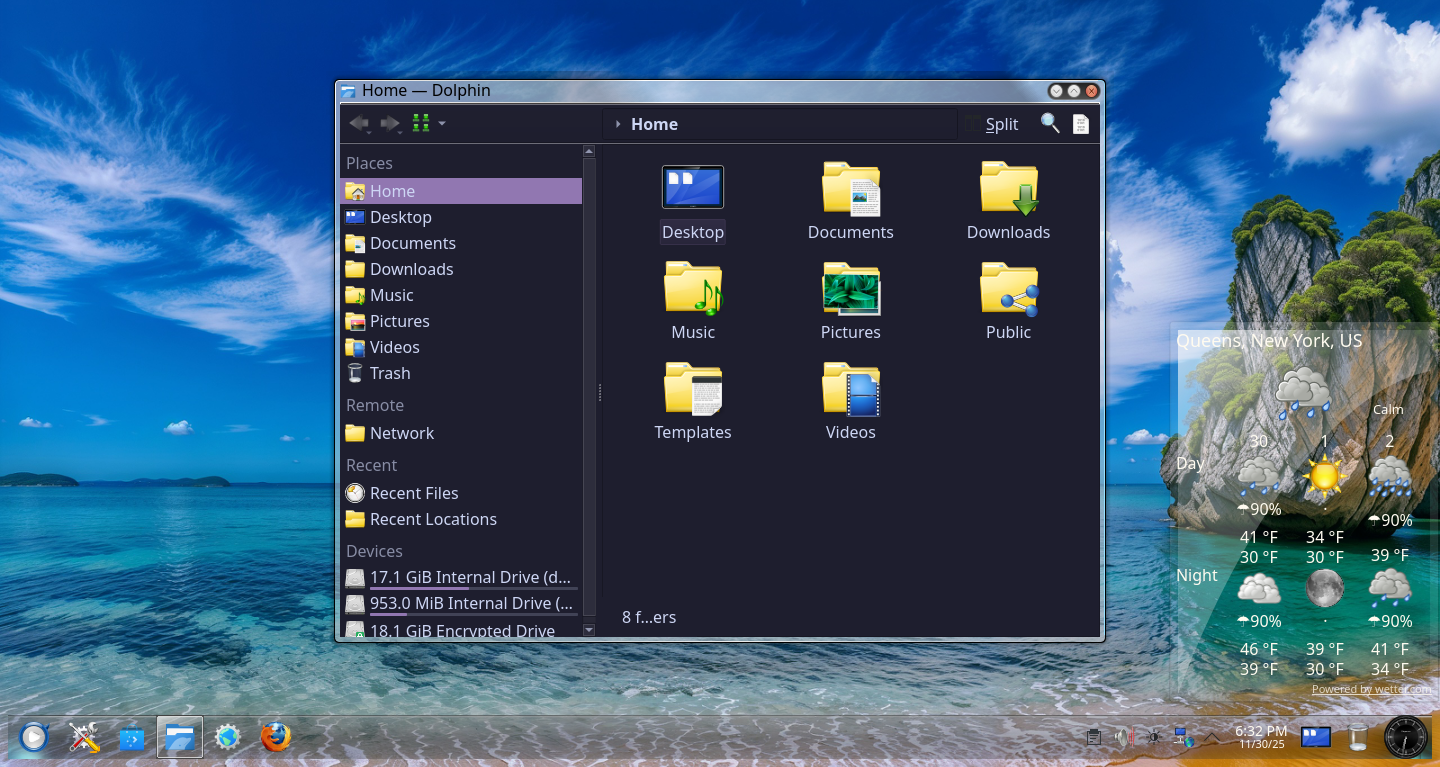Click the search magnifier icon in toolbar
Viewport: 1440px width, 767px height.
point(1049,123)
